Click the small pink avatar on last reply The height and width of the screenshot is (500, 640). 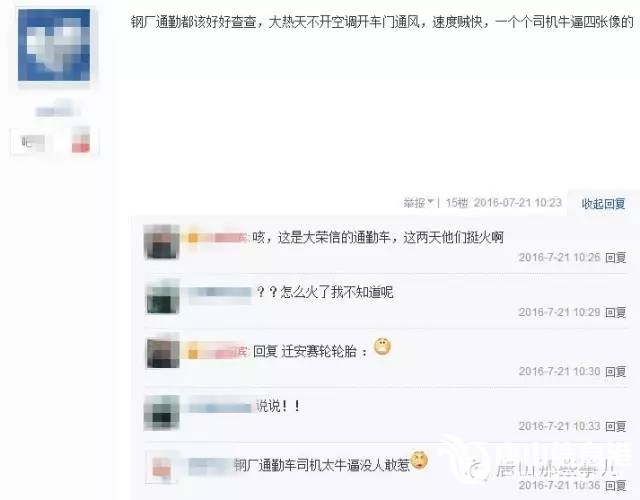162,467
